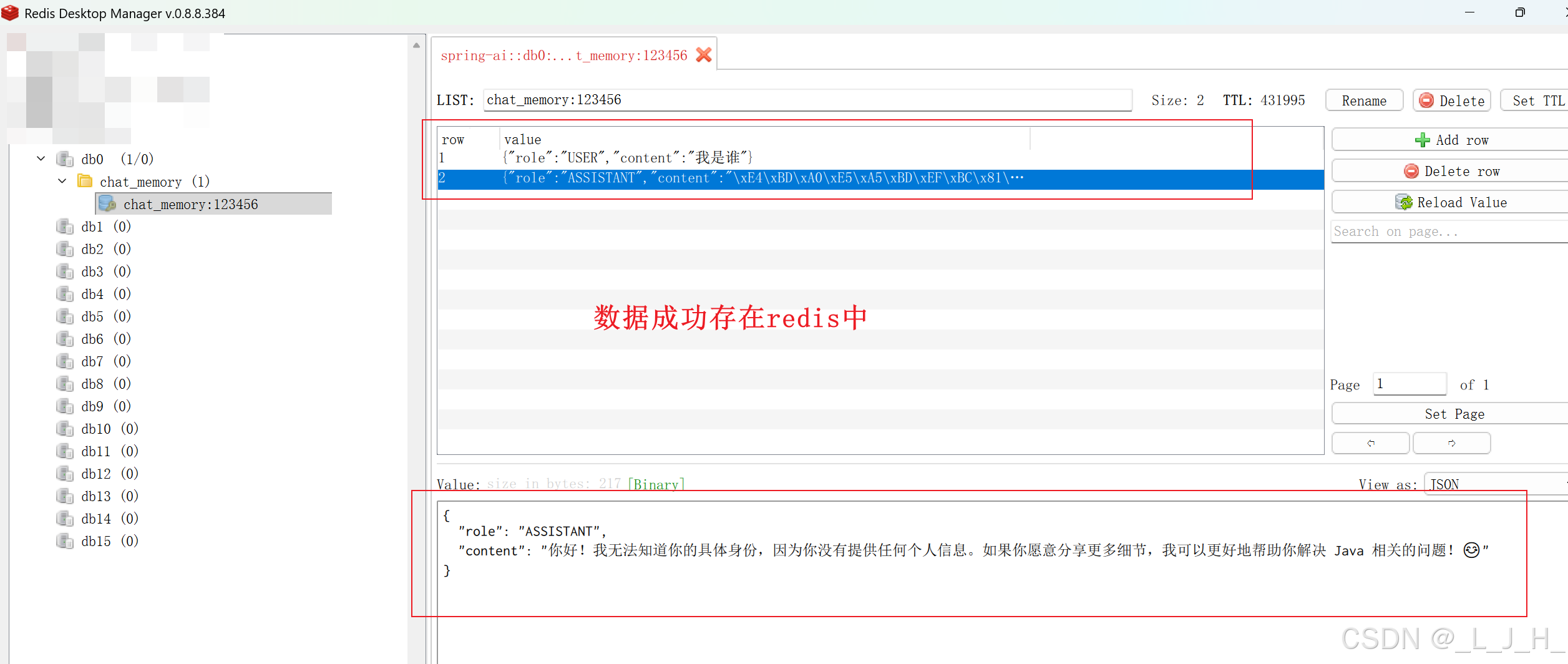Click the db2 database icon

[x=65, y=248]
